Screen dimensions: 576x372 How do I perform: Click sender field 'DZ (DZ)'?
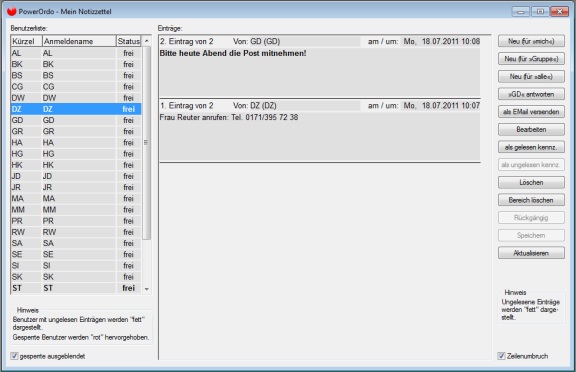tap(305, 106)
